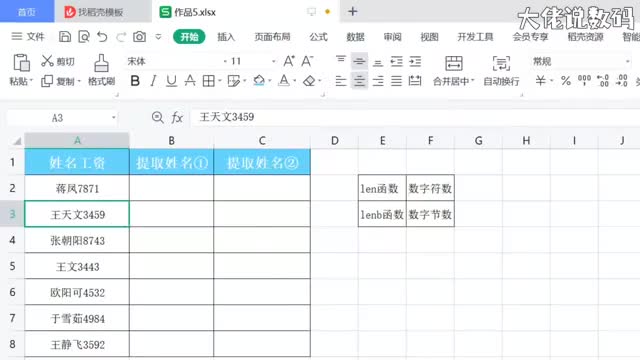Image resolution: width=640 pixels, height=360 pixels.
Task: Click distributed alignment icon
Action: coord(415,81)
